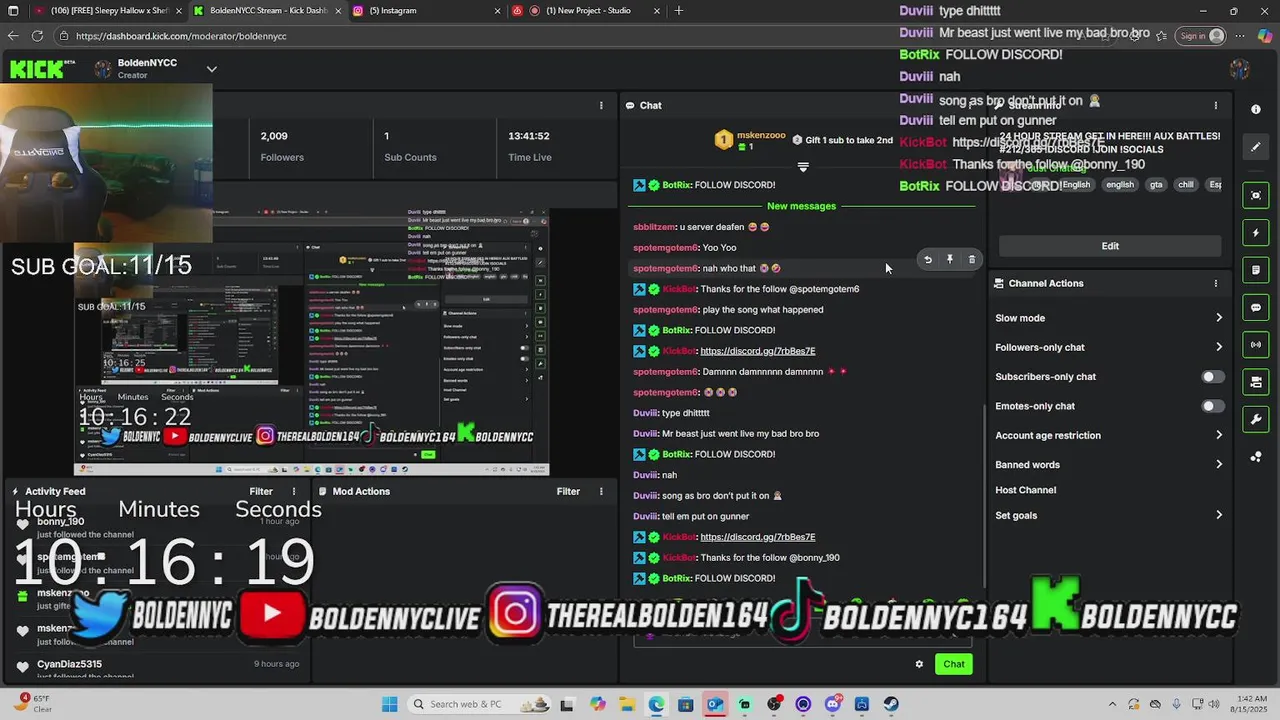Open BoldenNYCC creator dropdown
Viewport: 1280px width, 720px height.
[x=212, y=69]
